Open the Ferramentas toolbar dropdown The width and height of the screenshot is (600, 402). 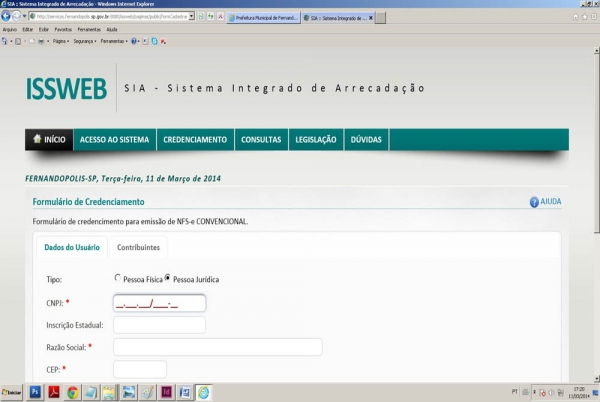coord(112,41)
